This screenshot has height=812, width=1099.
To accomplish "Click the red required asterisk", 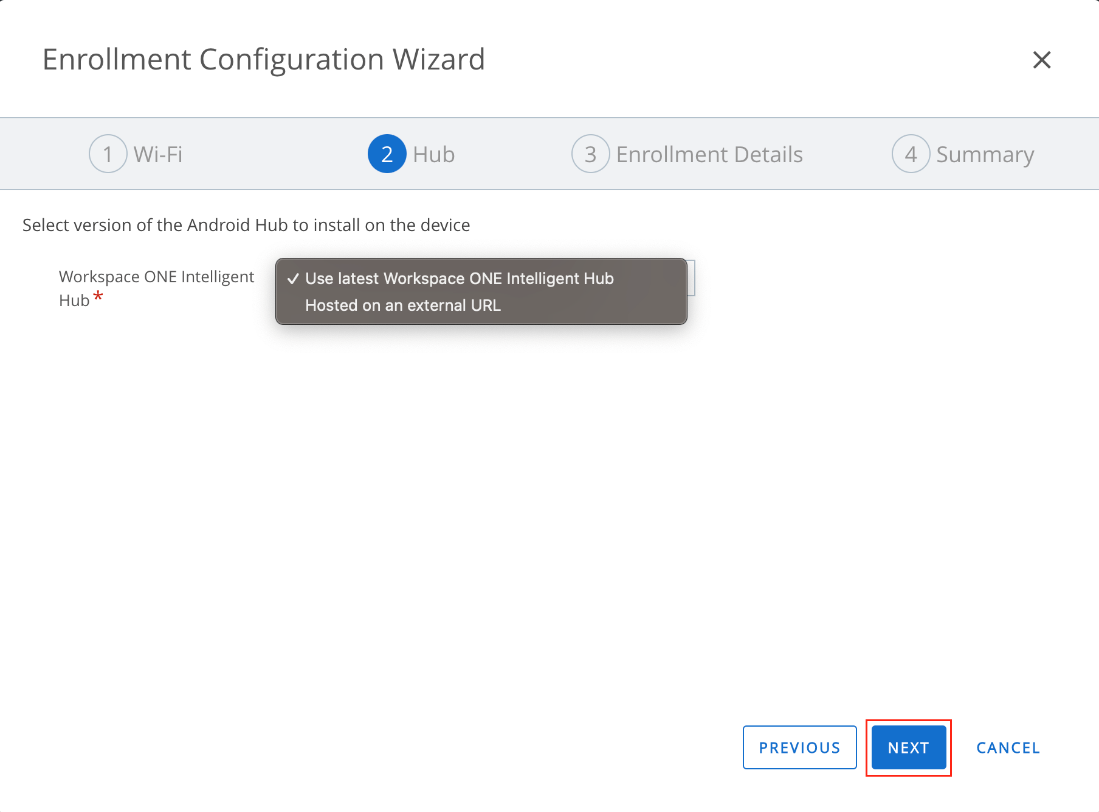I will (x=98, y=298).
